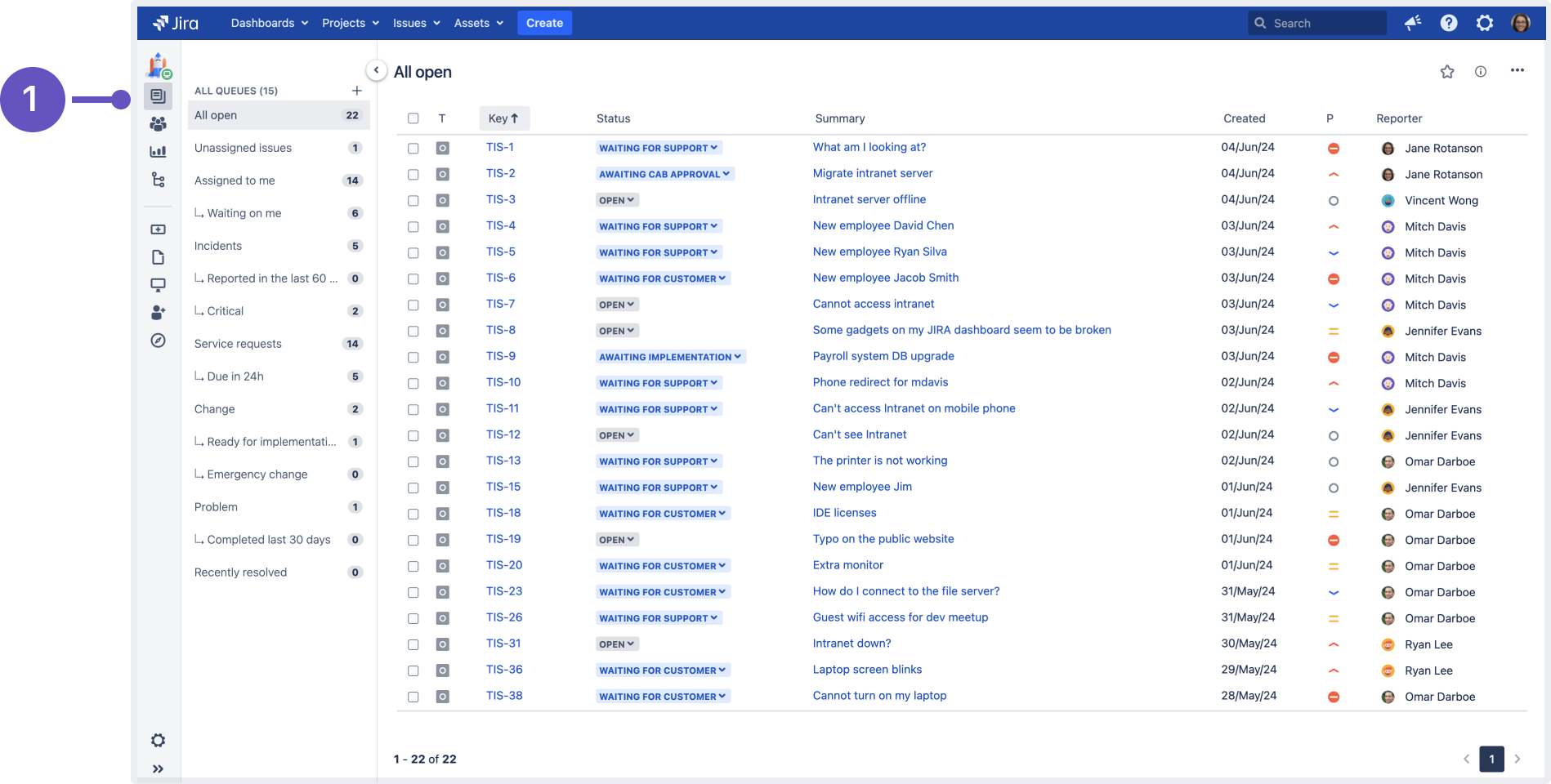Open the three-dots more actions menu

pyautogui.click(x=1517, y=71)
